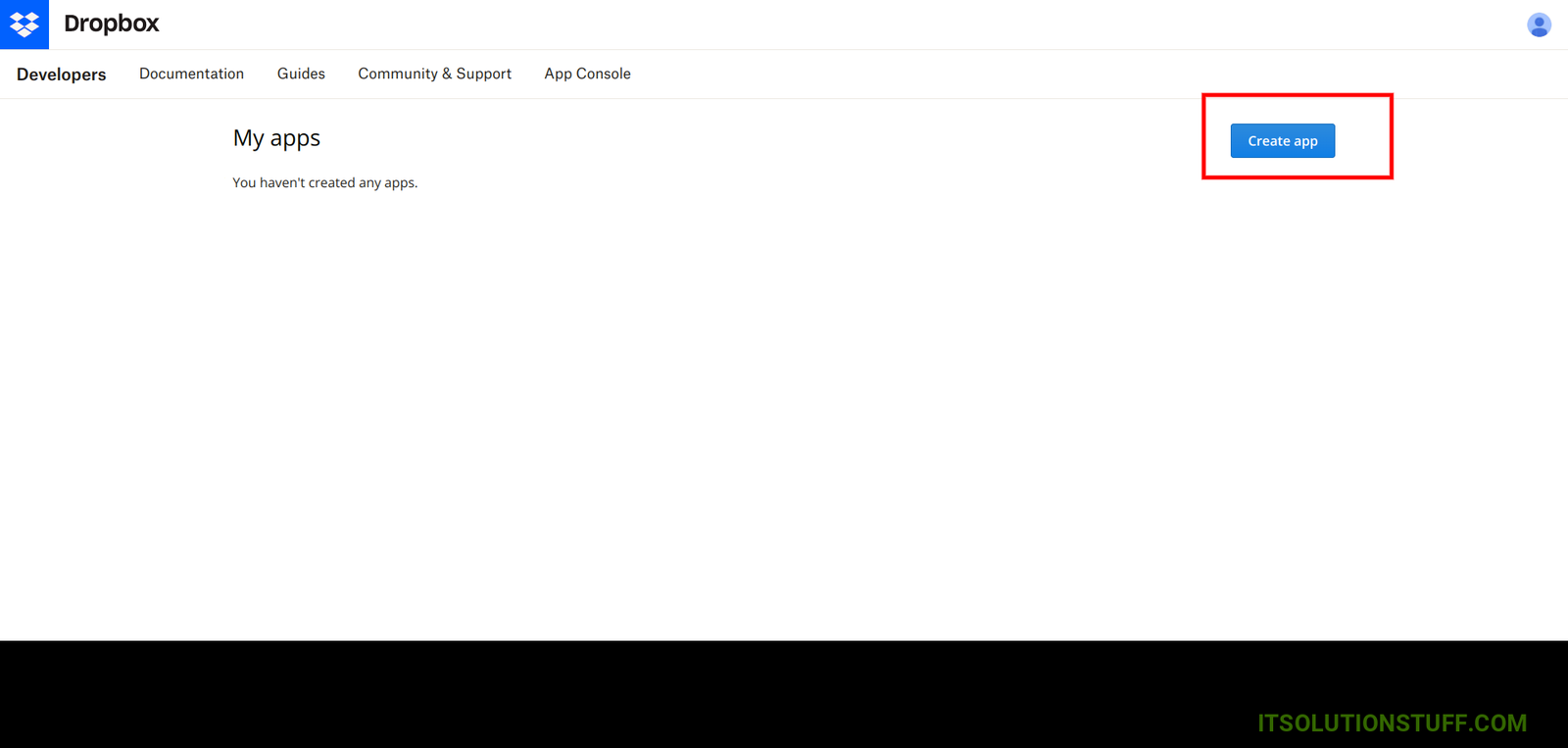Click the word 'apps' in the page heading

point(295,139)
